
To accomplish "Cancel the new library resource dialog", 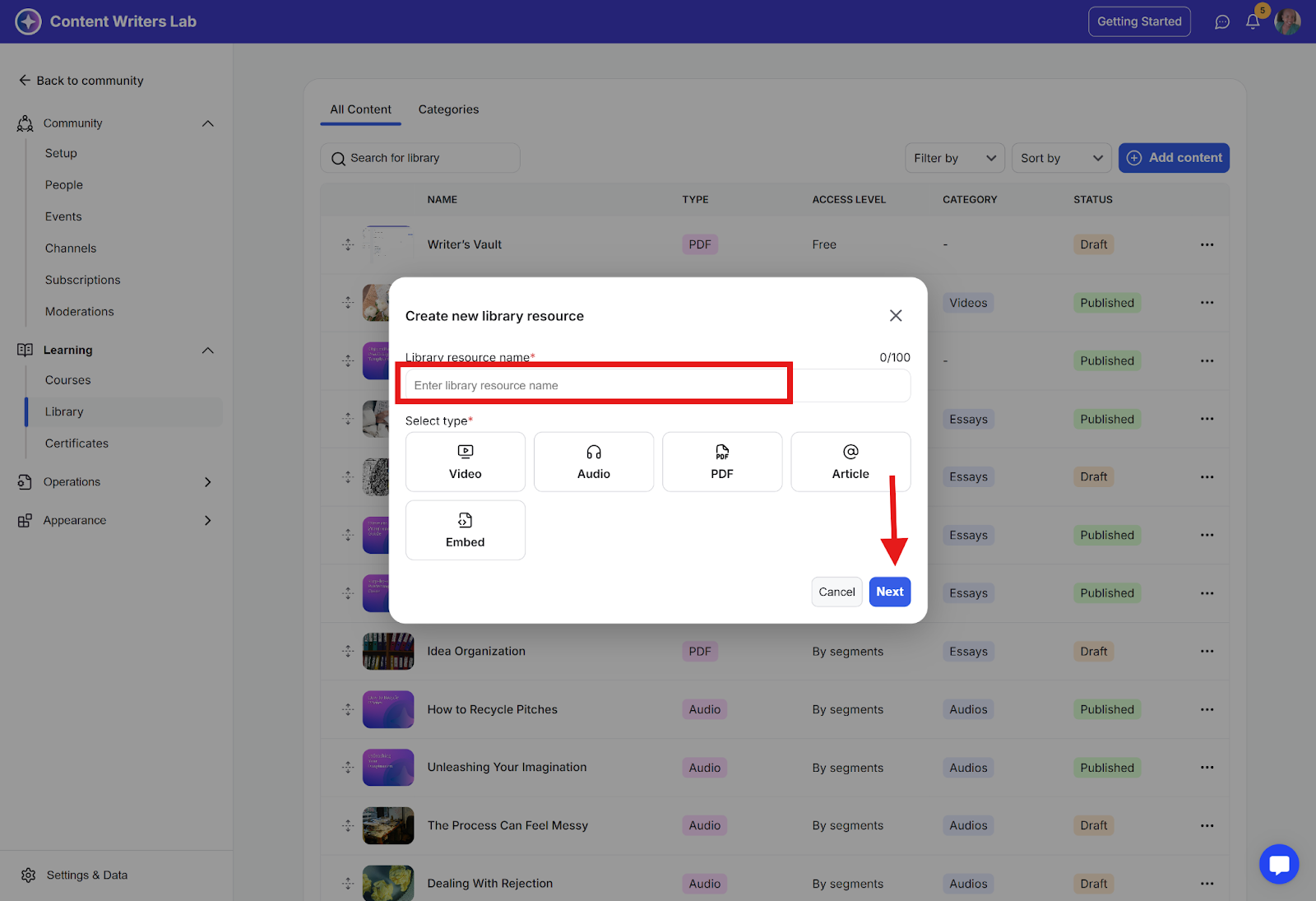I will (x=836, y=592).
